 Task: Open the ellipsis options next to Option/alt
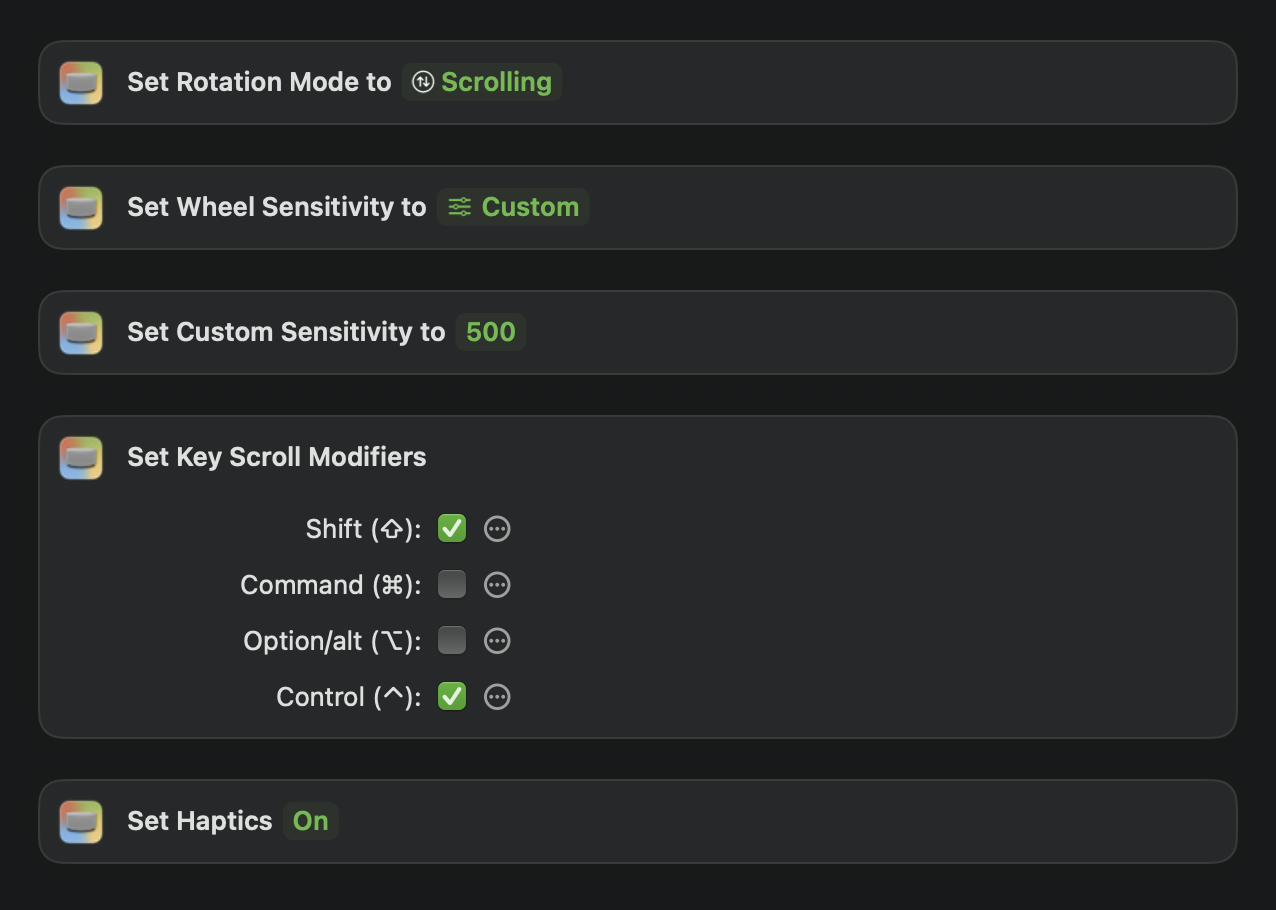tap(497, 641)
